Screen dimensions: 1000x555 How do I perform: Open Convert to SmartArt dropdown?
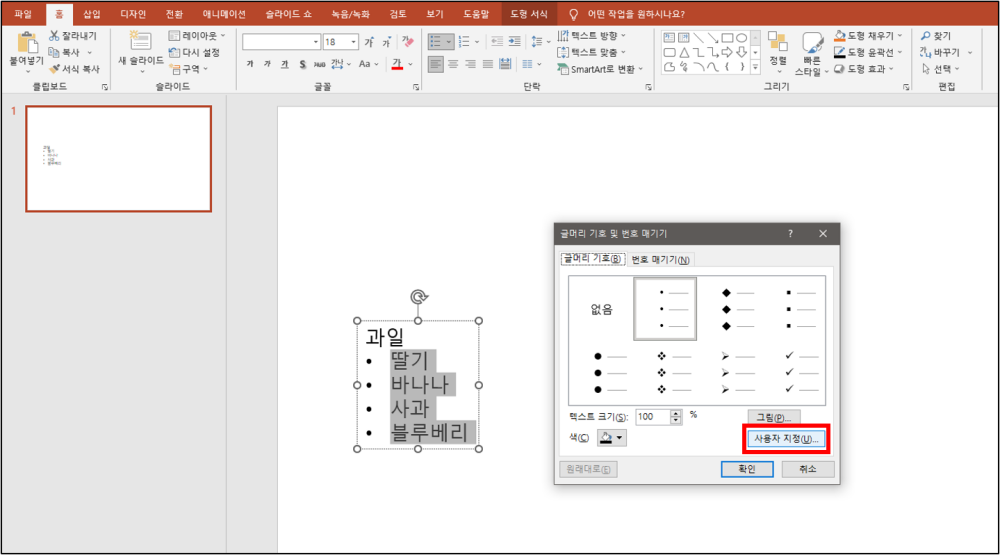(601, 69)
